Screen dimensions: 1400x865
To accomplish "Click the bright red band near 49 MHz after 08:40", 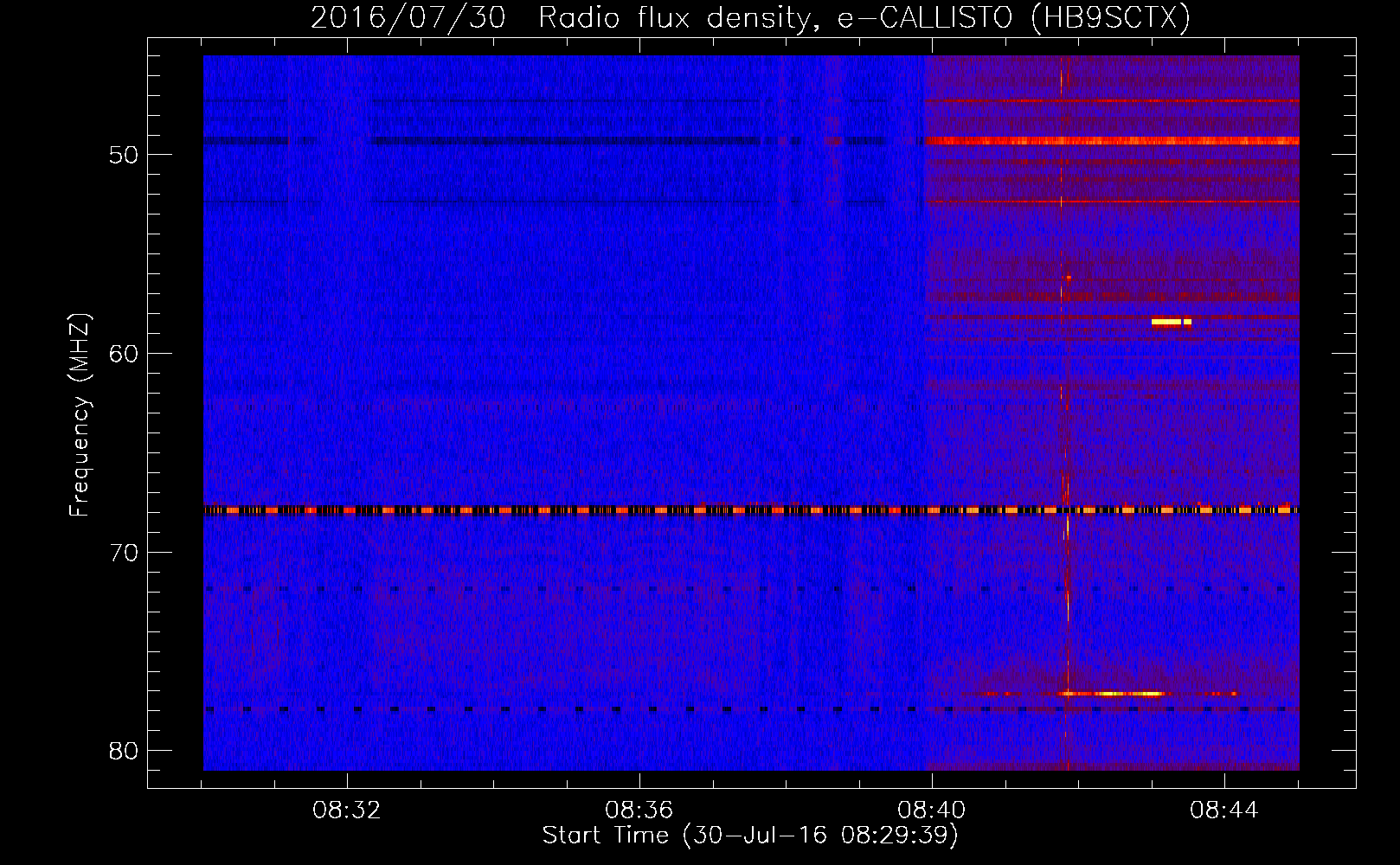I will pos(1112,140).
